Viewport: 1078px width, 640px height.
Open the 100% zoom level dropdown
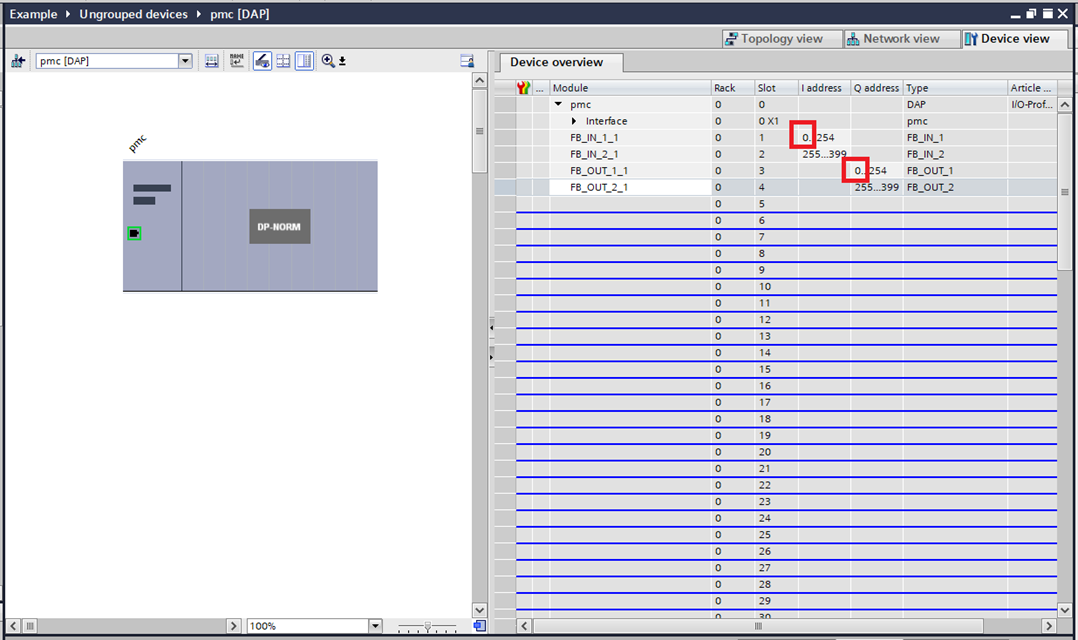tap(375, 626)
